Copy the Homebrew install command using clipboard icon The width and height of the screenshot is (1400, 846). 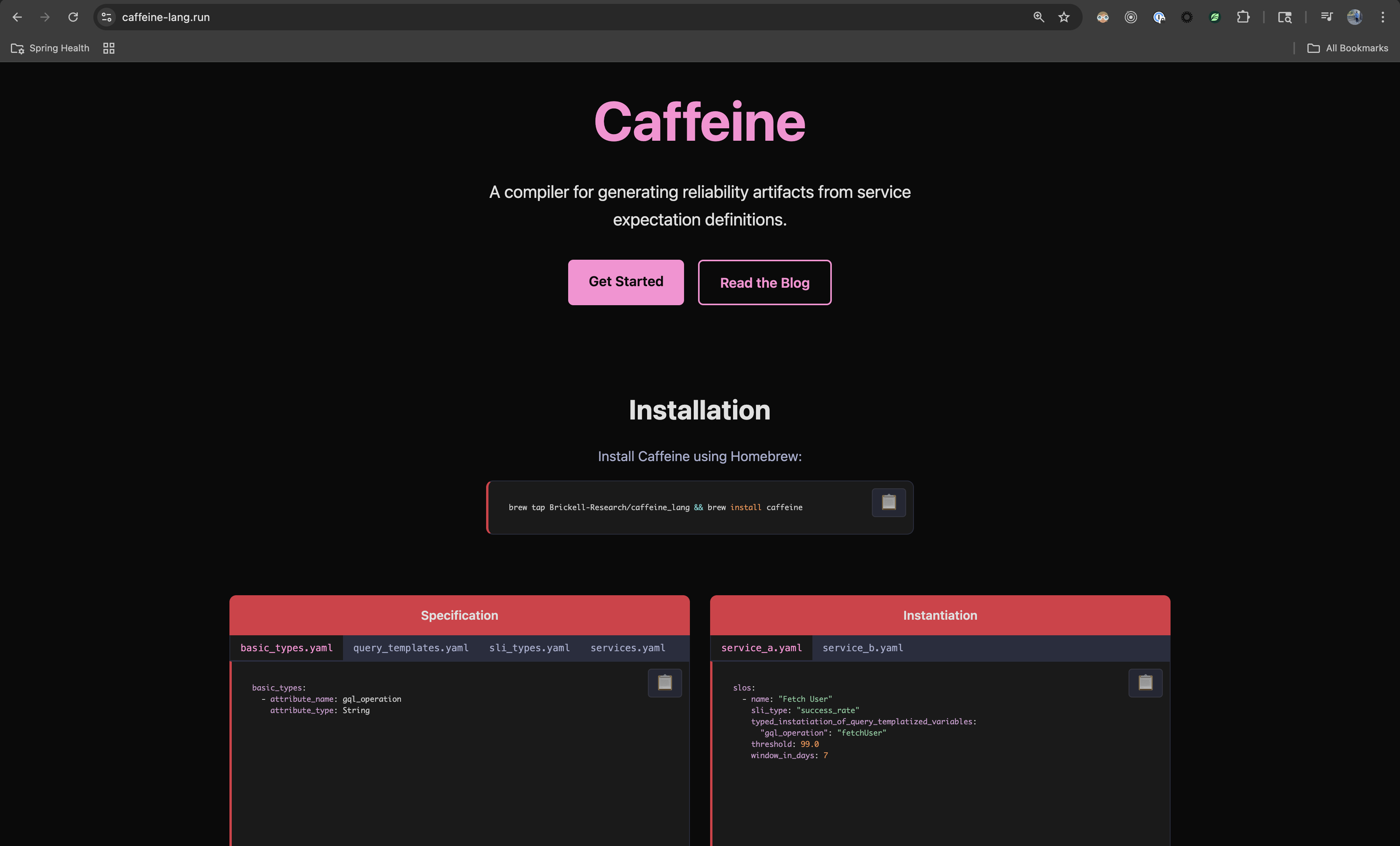click(x=888, y=502)
